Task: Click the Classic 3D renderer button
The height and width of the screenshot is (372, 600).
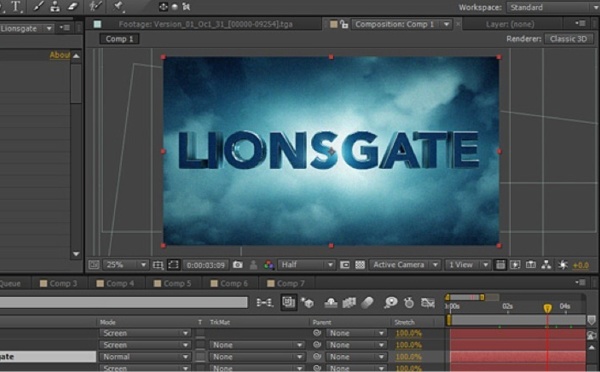Action: (x=568, y=39)
